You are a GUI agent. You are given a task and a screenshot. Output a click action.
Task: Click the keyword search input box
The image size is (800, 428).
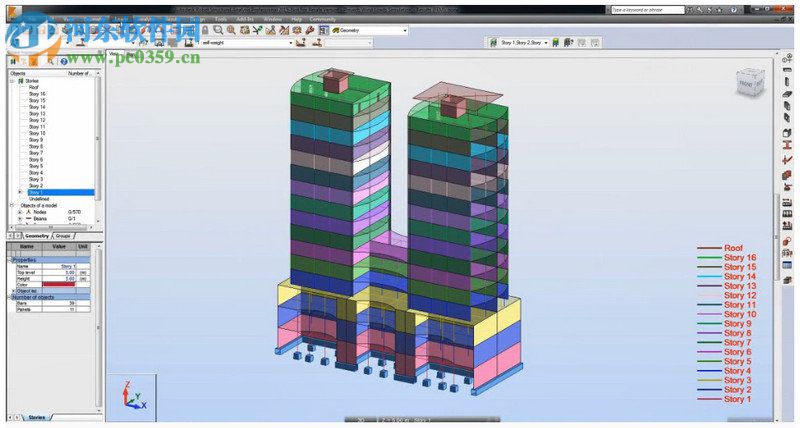point(647,10)
